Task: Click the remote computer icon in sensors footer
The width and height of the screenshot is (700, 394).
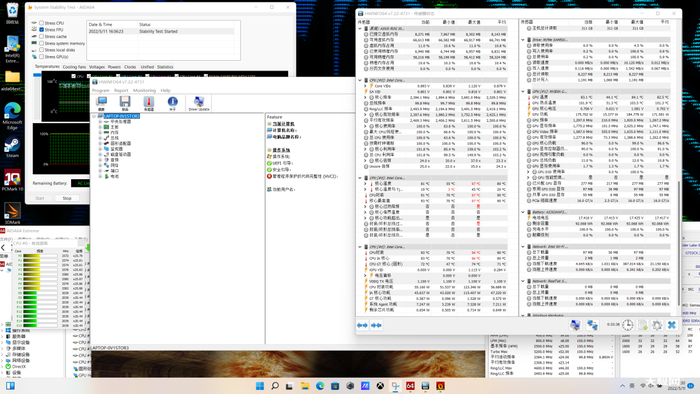Action: pos(575,325)
